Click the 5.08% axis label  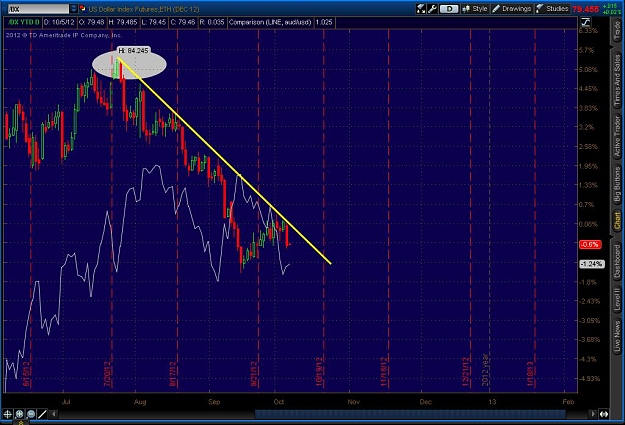tap(588, 69)
